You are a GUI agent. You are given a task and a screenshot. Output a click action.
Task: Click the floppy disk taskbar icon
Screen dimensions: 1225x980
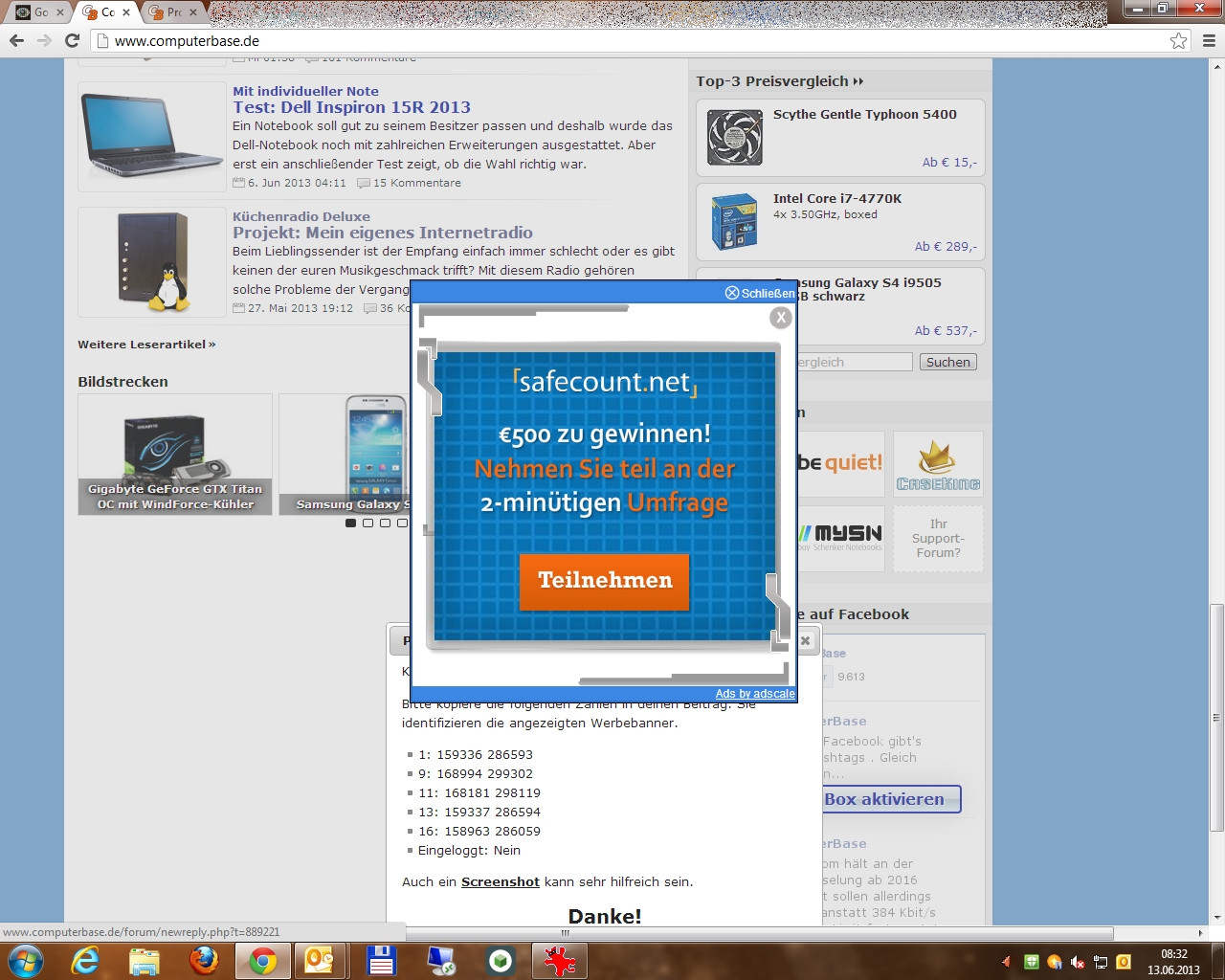coord(381,961)
